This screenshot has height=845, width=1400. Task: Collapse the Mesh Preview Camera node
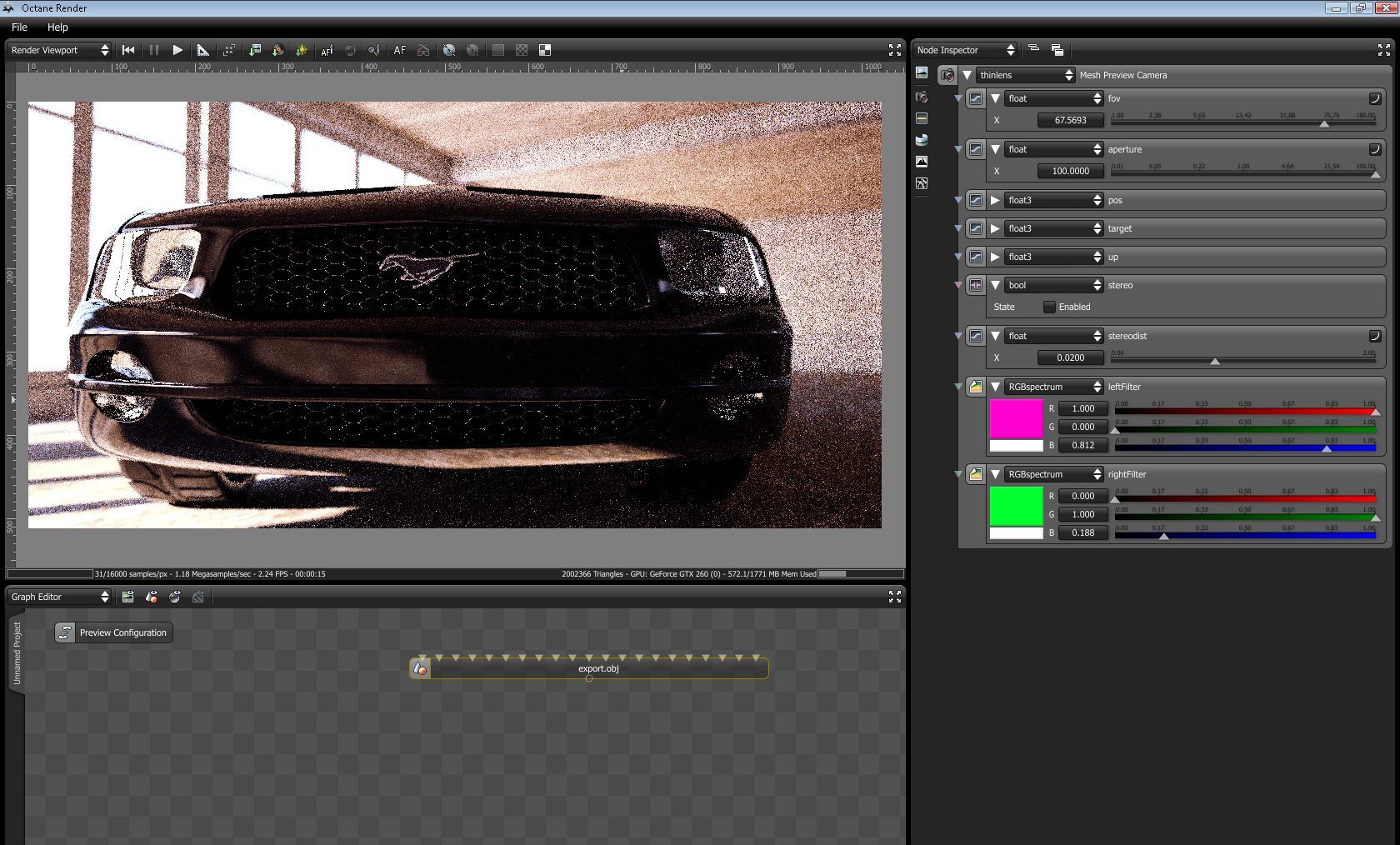(x=967, y=75)
